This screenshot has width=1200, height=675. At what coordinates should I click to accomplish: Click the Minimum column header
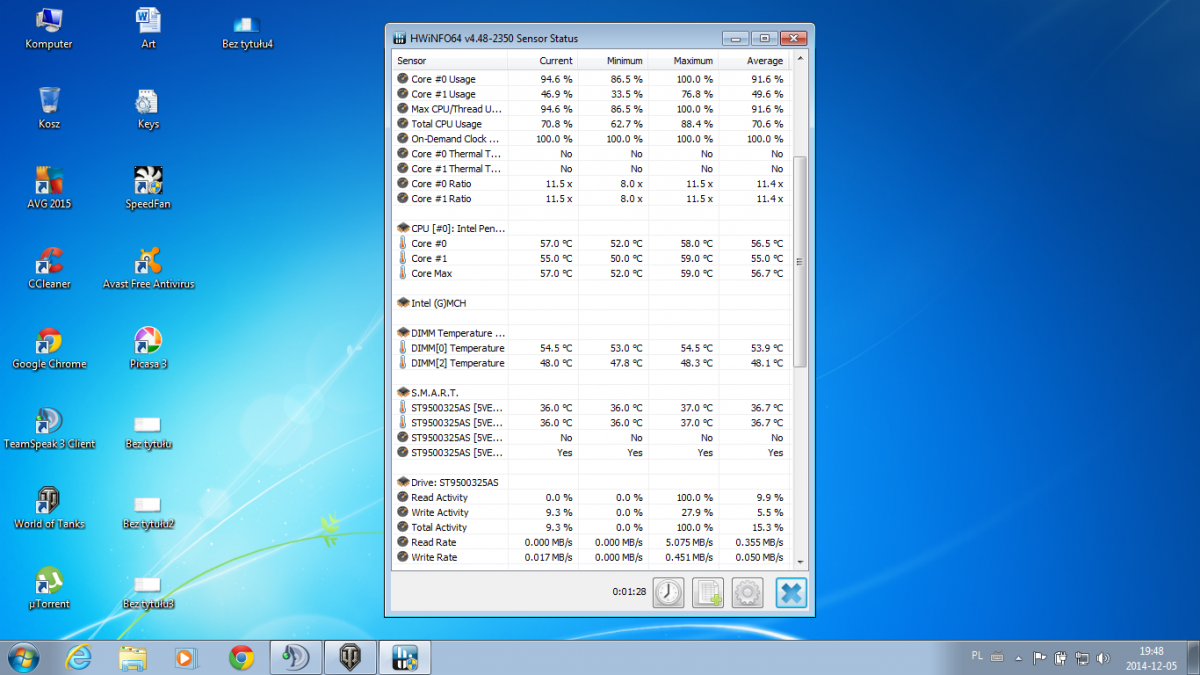(613, 61)
